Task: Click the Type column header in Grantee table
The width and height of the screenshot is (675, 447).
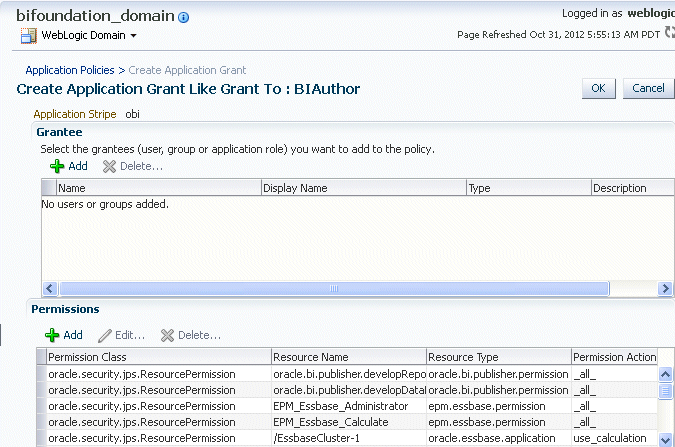Action: pos(529,188)
